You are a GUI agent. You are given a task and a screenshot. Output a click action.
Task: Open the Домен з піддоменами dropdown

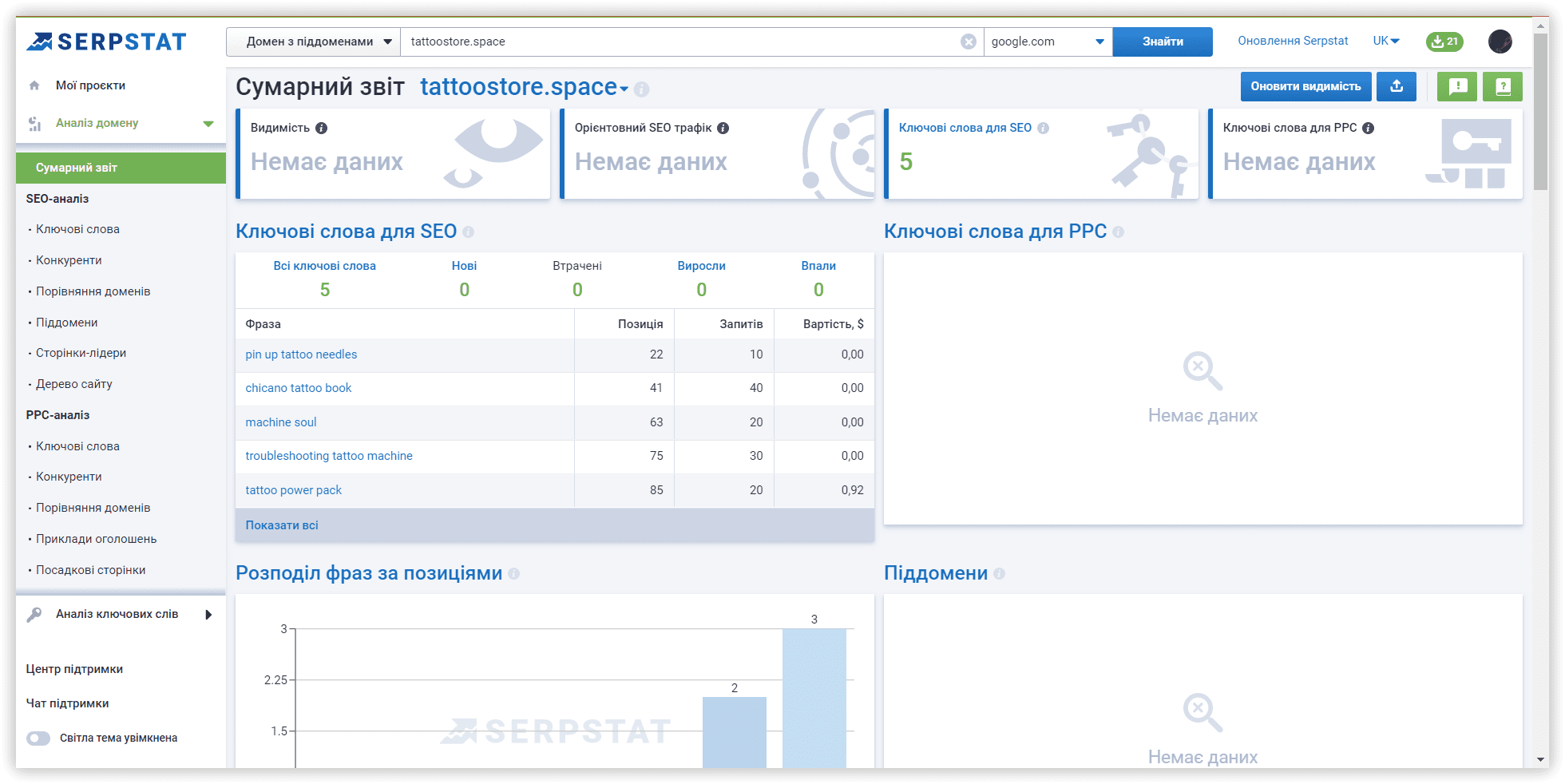(x=313, y=42)
